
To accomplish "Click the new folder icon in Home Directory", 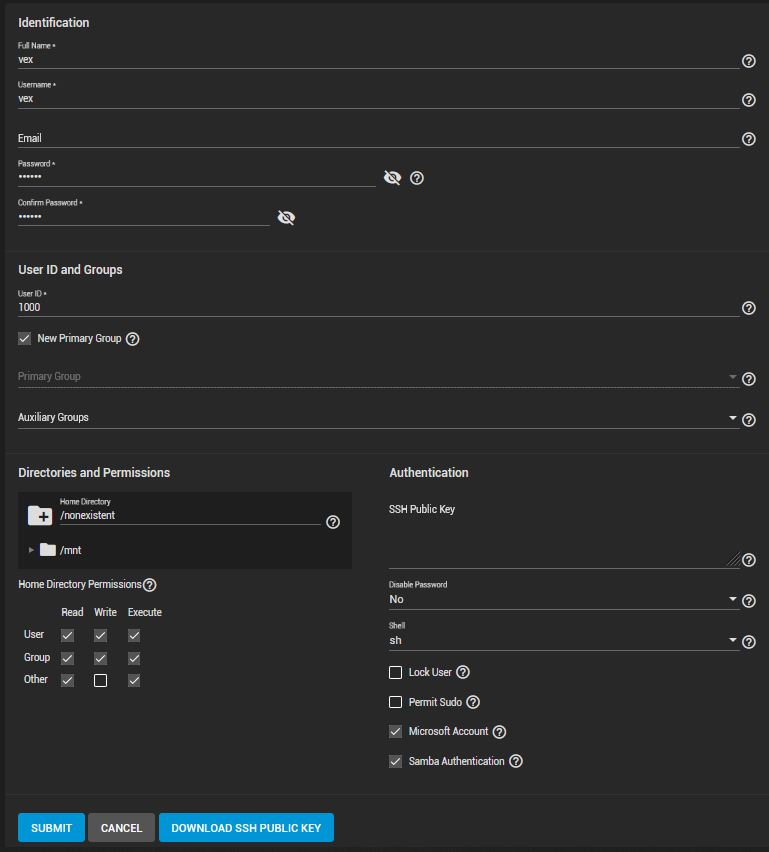I will pyautogui.click(x=40, y=515).
